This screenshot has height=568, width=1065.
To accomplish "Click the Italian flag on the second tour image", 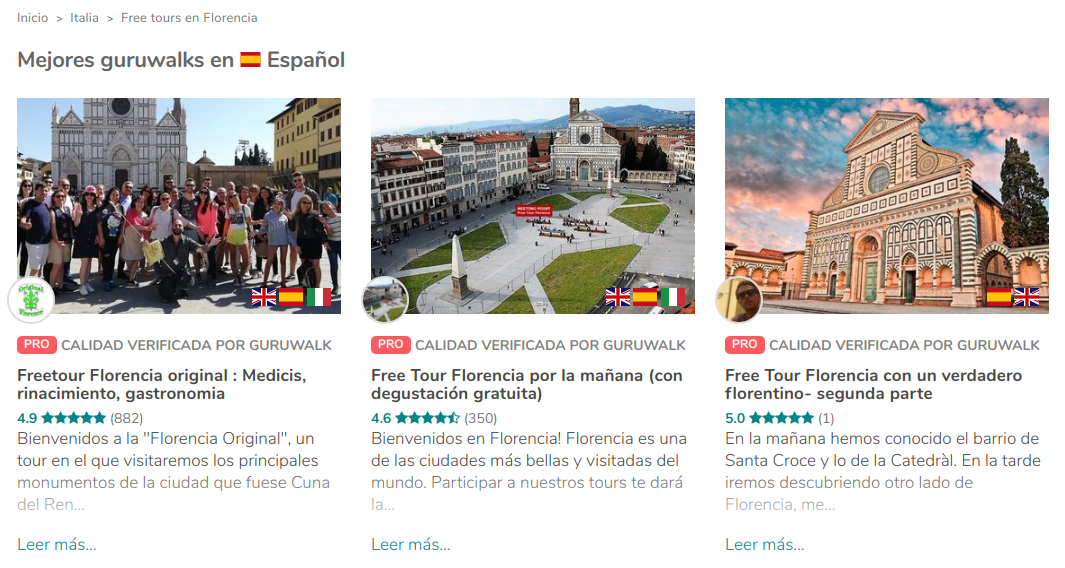I will click(672, 297).
